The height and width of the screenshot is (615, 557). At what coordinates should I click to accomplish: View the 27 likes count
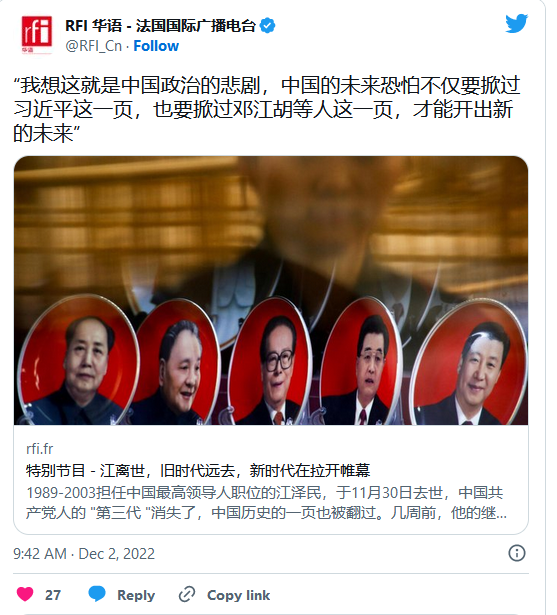click(x=53, y=595)
